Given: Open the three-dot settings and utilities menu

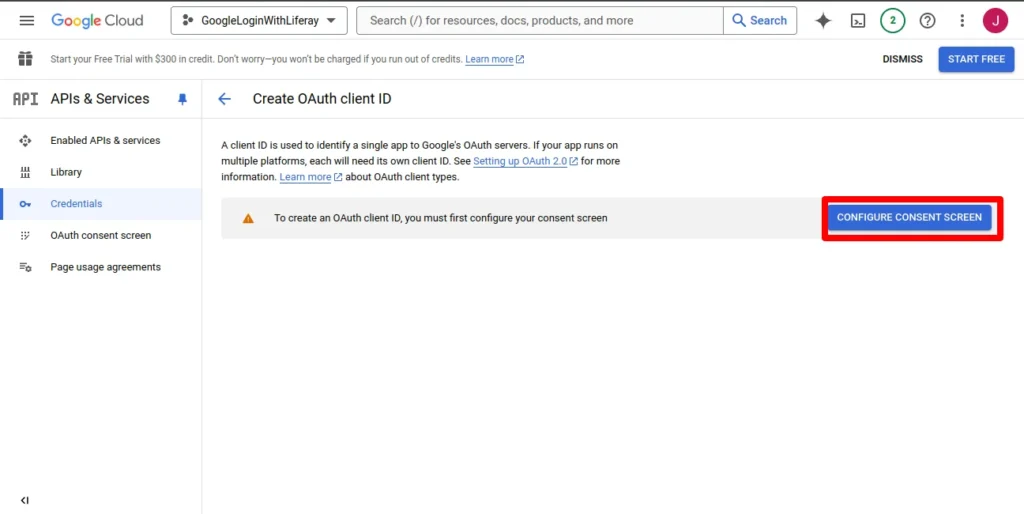Looking at the screenshot, I should pos(962,20).
